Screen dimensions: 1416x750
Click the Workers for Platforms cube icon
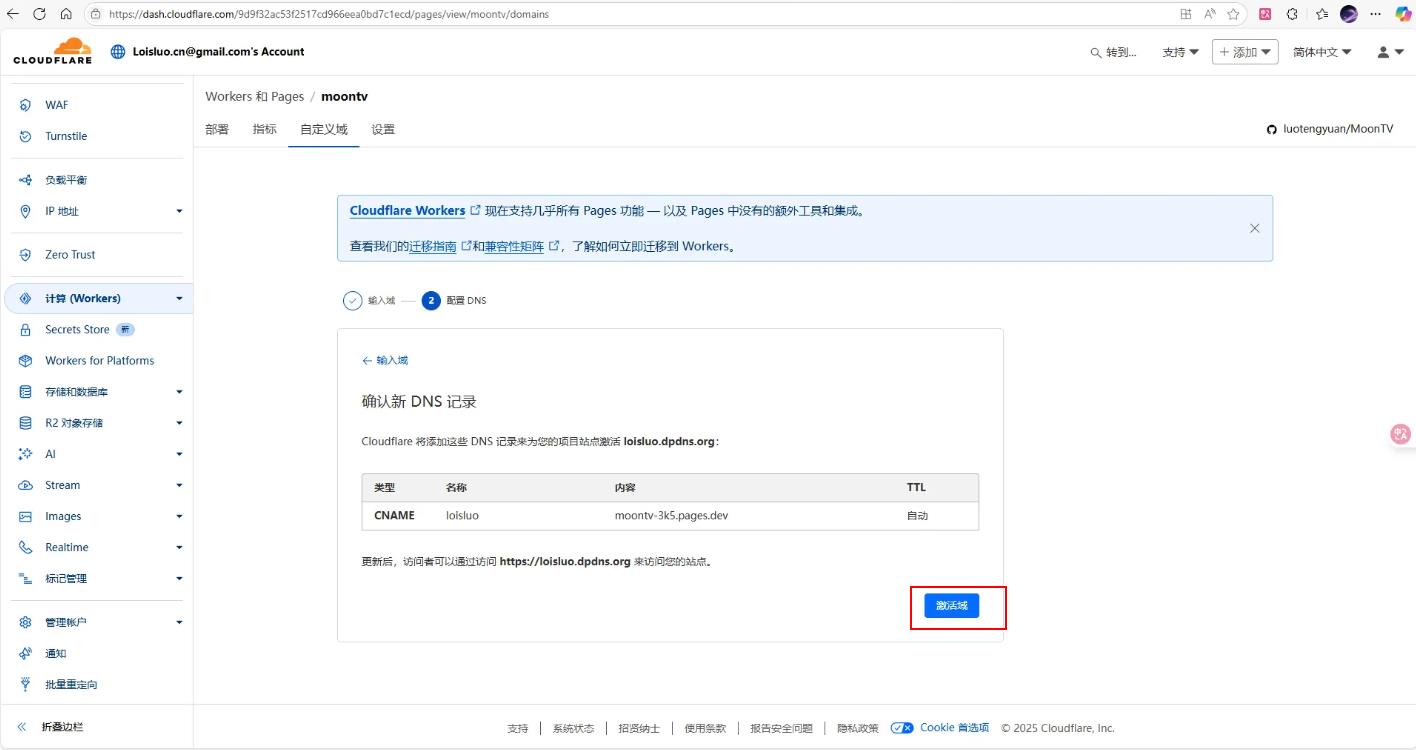pos(25,360)
